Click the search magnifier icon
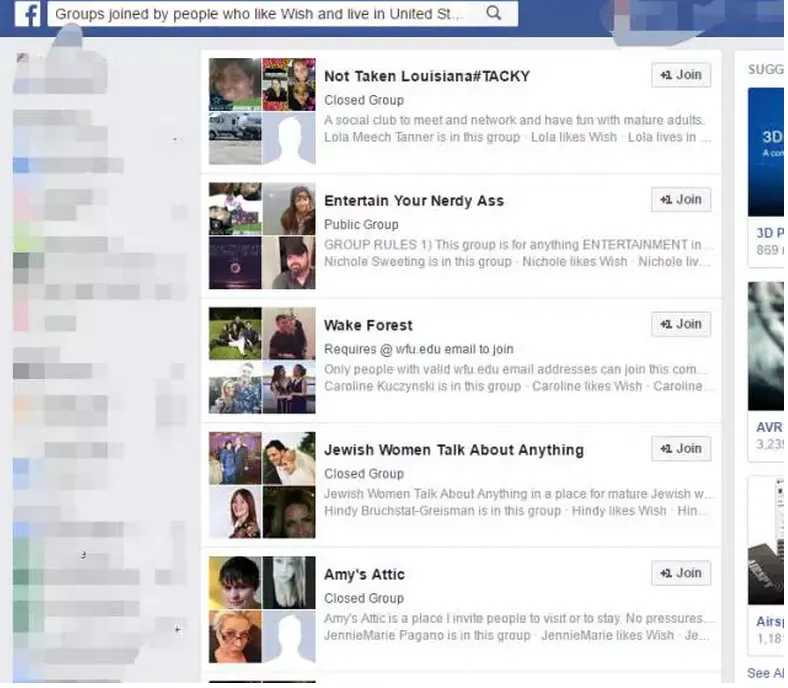 [494, 13]
